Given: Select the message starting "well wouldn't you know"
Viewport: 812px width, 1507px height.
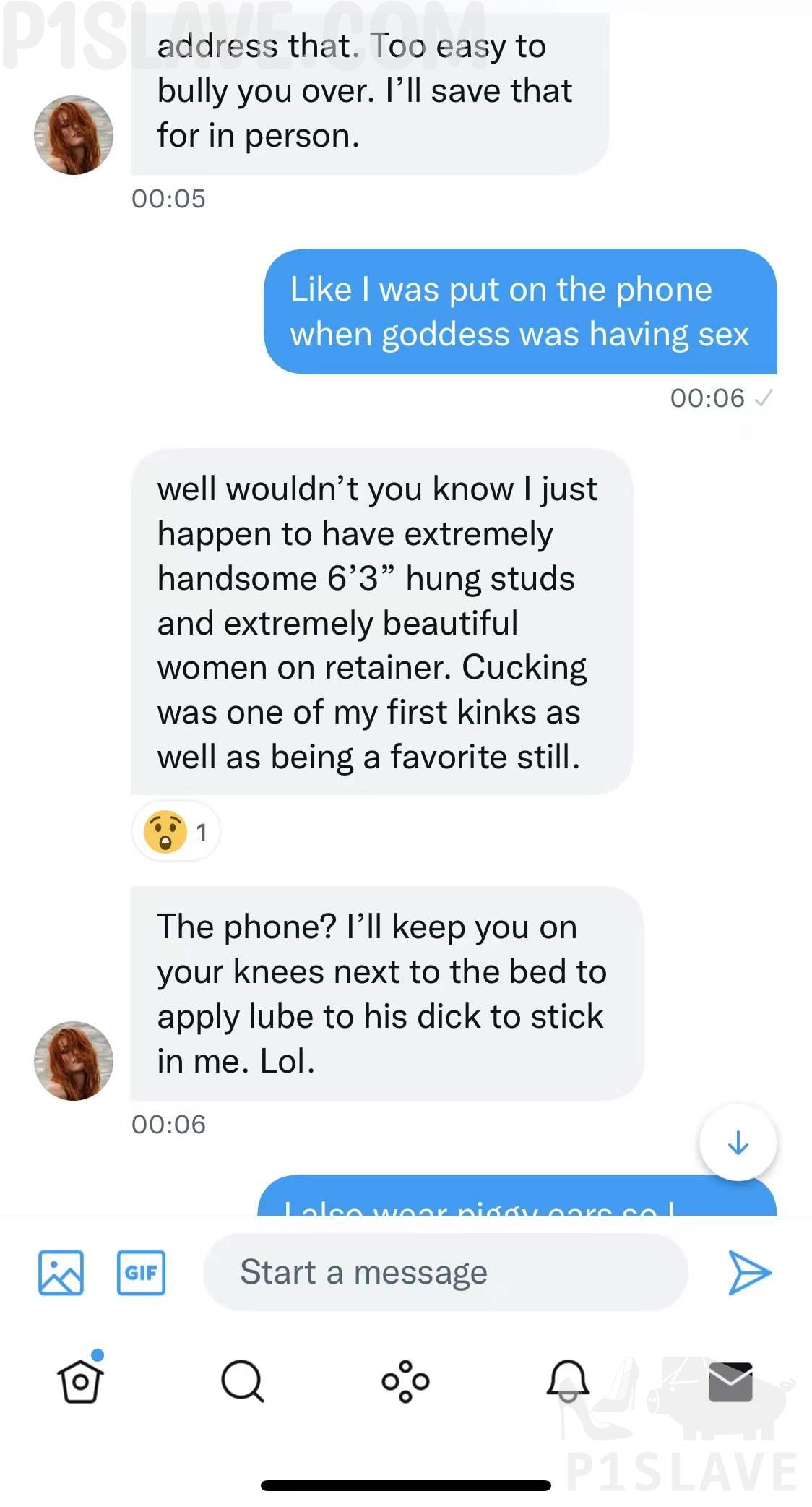Looking at the screenshot, I should click(381, 622).
